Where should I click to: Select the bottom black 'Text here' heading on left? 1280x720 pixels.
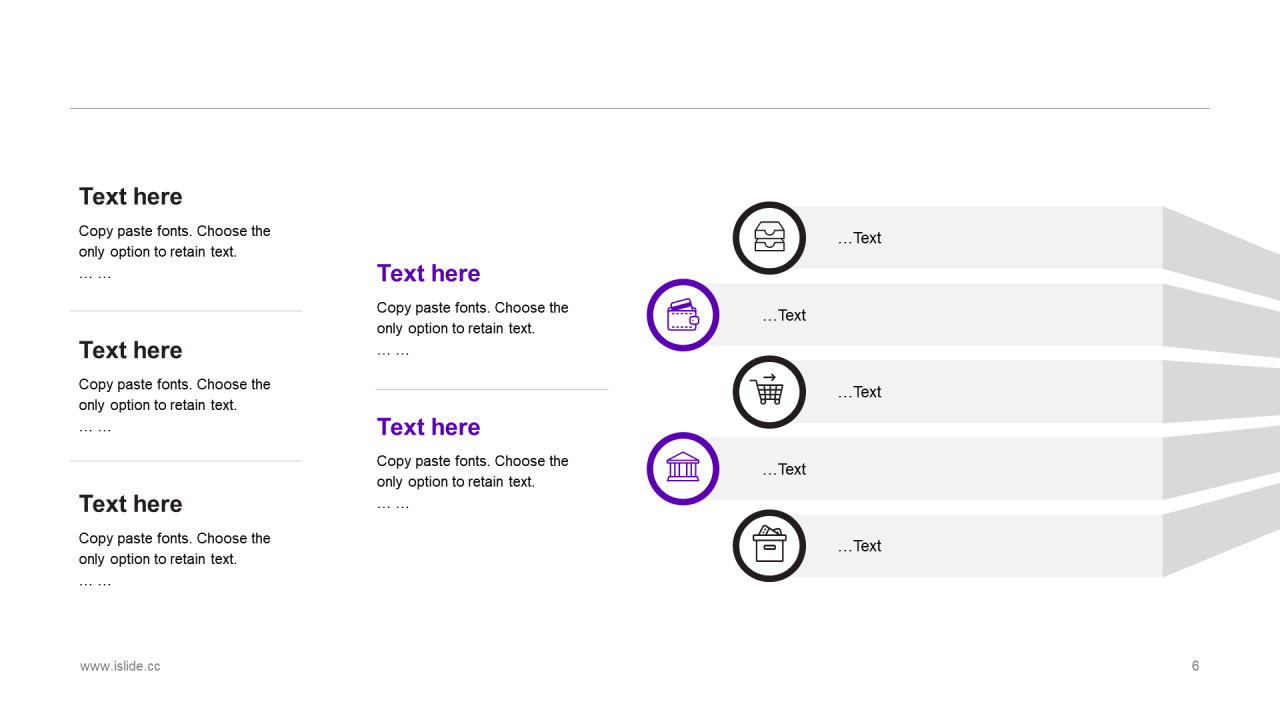(131, 504)
